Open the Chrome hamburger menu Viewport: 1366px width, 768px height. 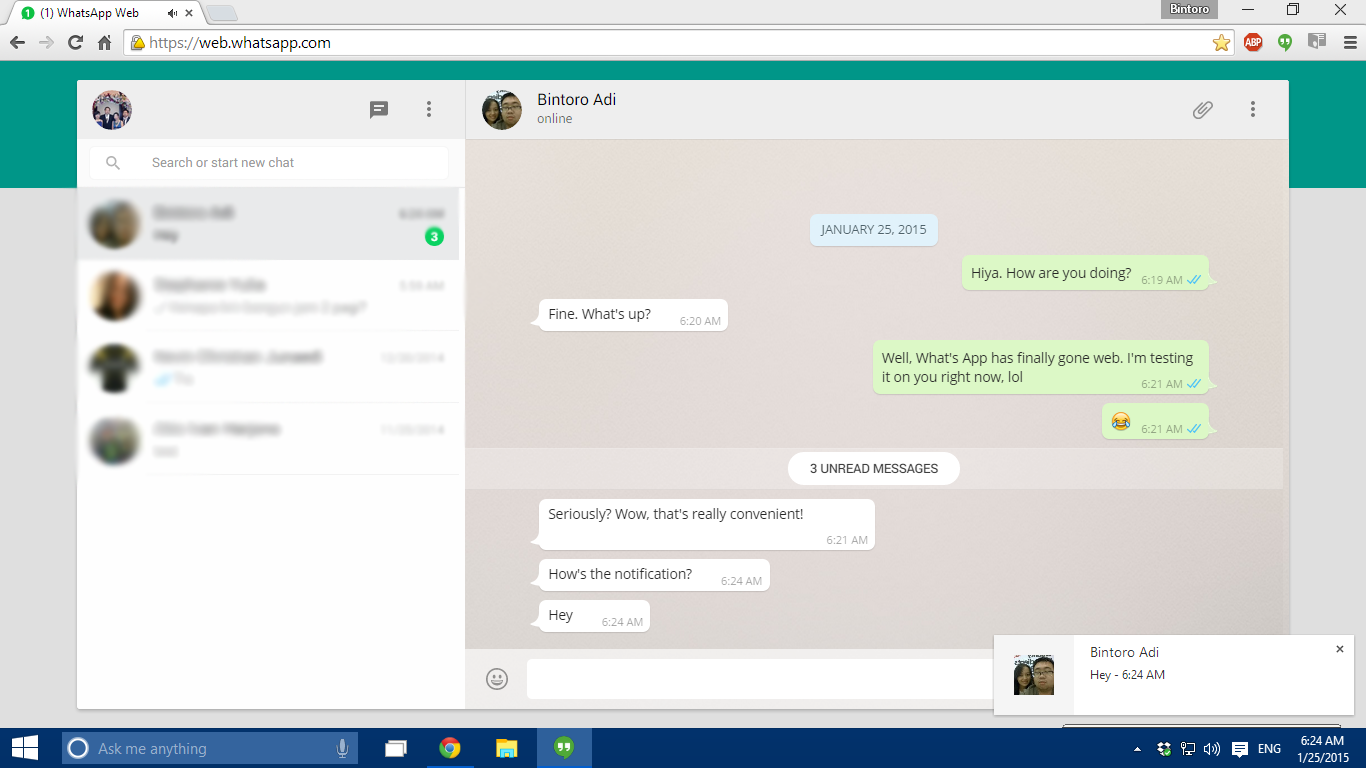[1349, 42]
